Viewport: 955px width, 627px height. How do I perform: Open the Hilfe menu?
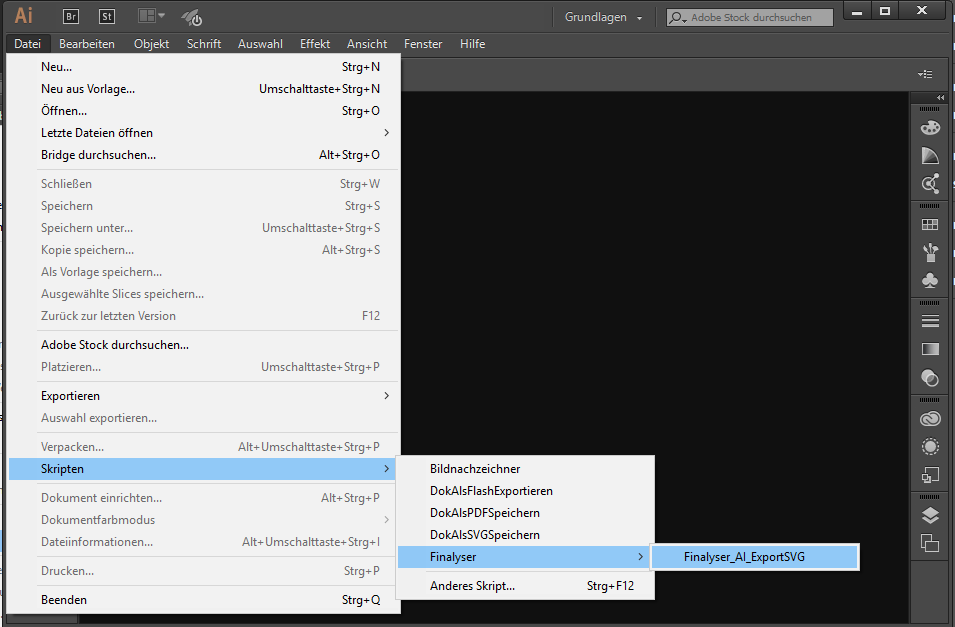coord(473,44)
